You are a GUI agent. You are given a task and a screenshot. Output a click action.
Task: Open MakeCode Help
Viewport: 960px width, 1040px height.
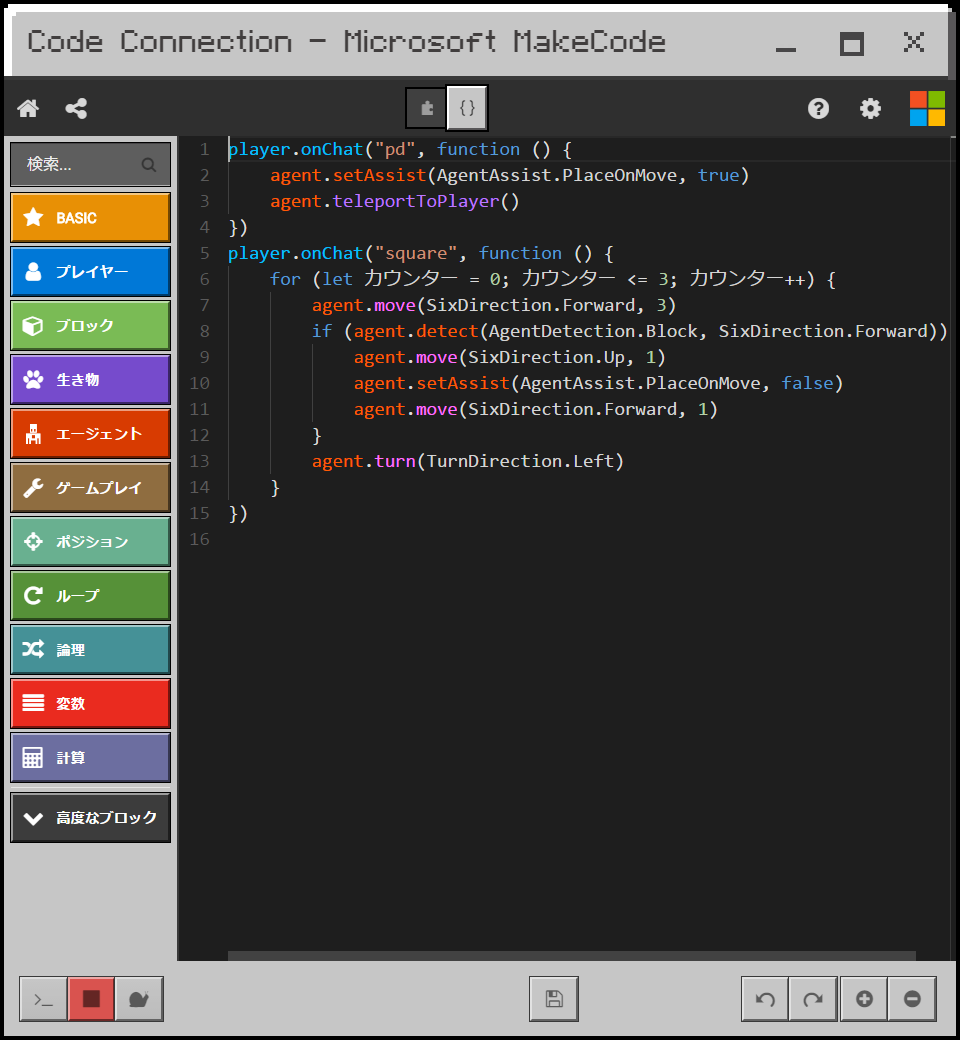click(x=818, y=108)
